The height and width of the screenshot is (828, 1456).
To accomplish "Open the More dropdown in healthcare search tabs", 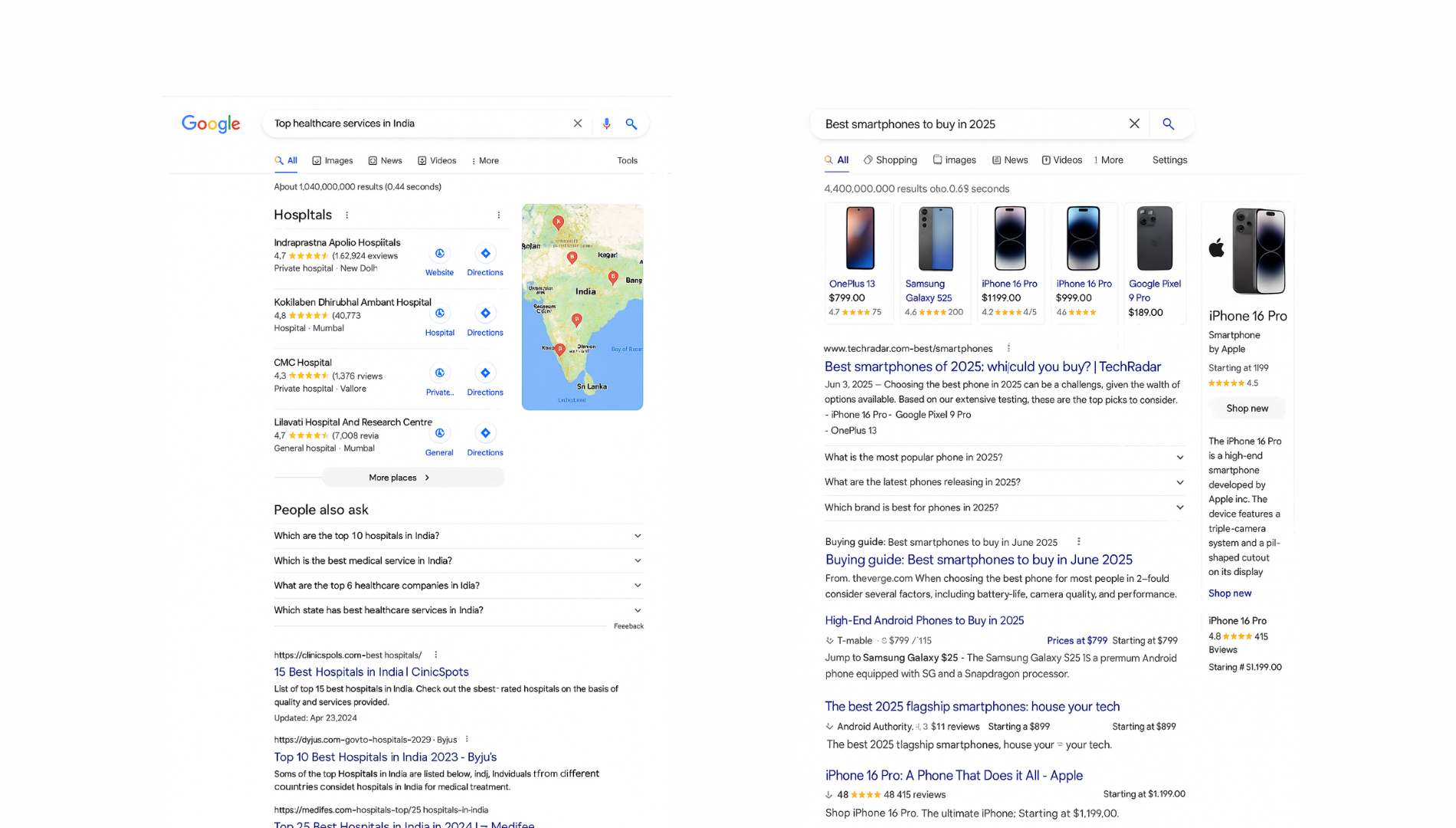I will click(485, 161).
